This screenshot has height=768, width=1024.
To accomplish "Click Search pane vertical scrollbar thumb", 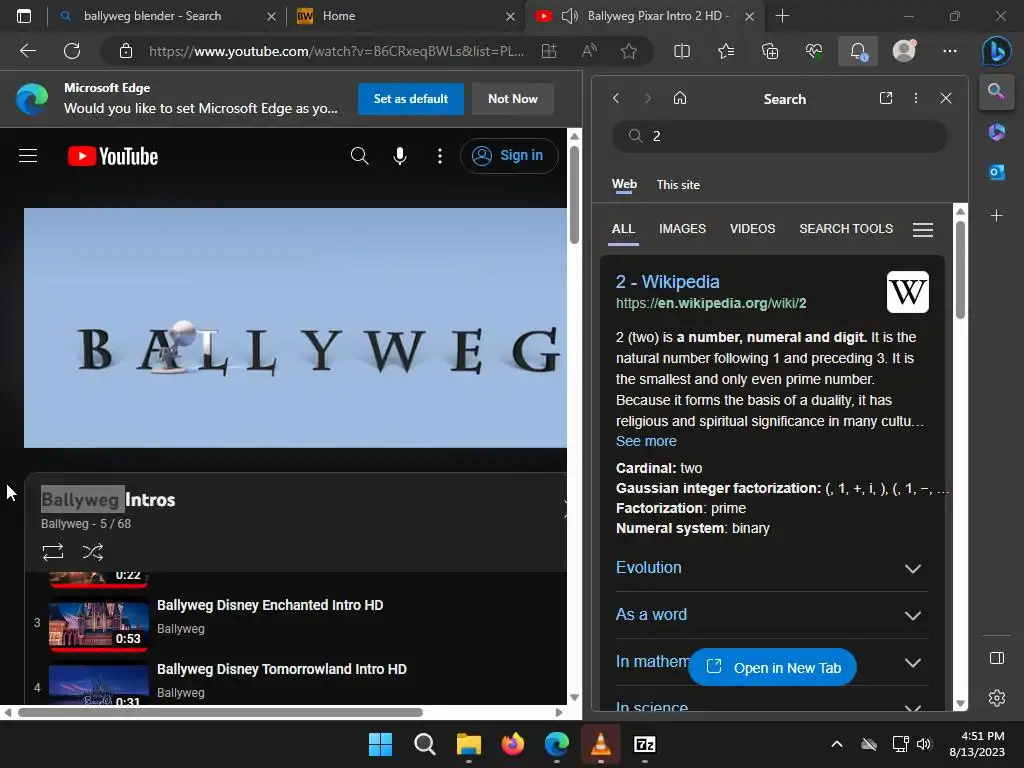I will point(960,270).
